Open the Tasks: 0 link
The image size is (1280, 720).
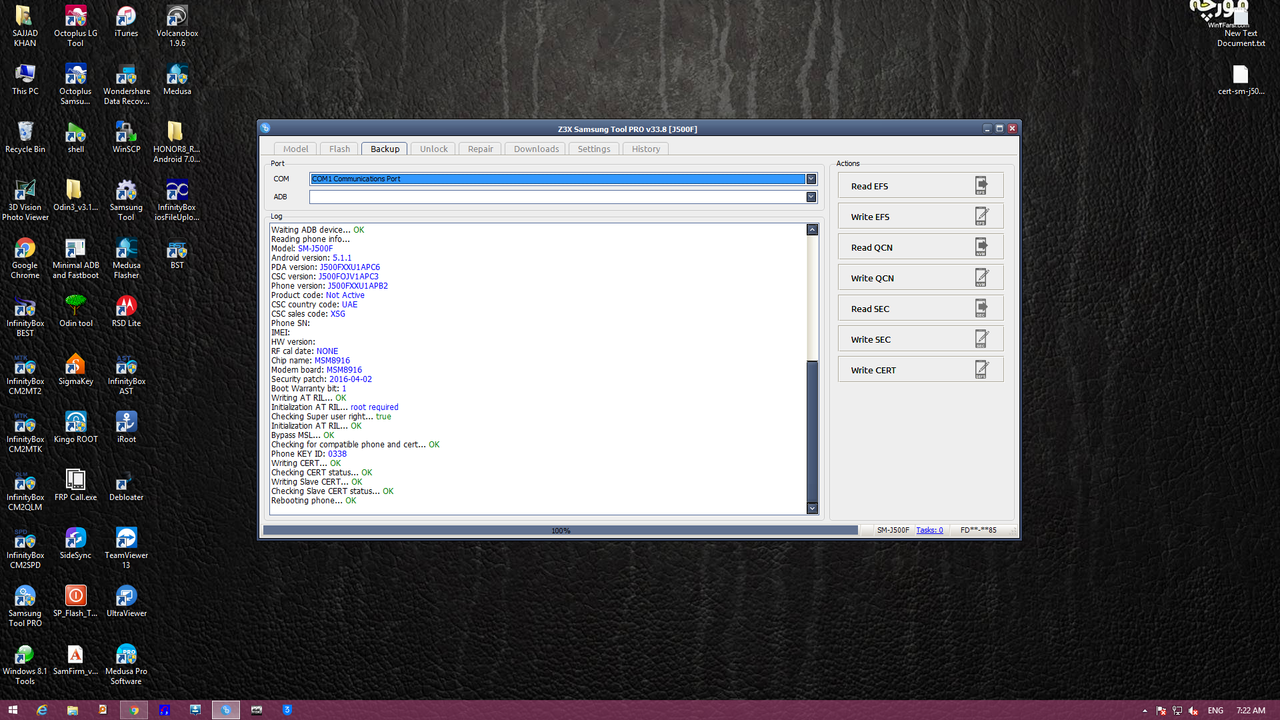tap(929, 530)
